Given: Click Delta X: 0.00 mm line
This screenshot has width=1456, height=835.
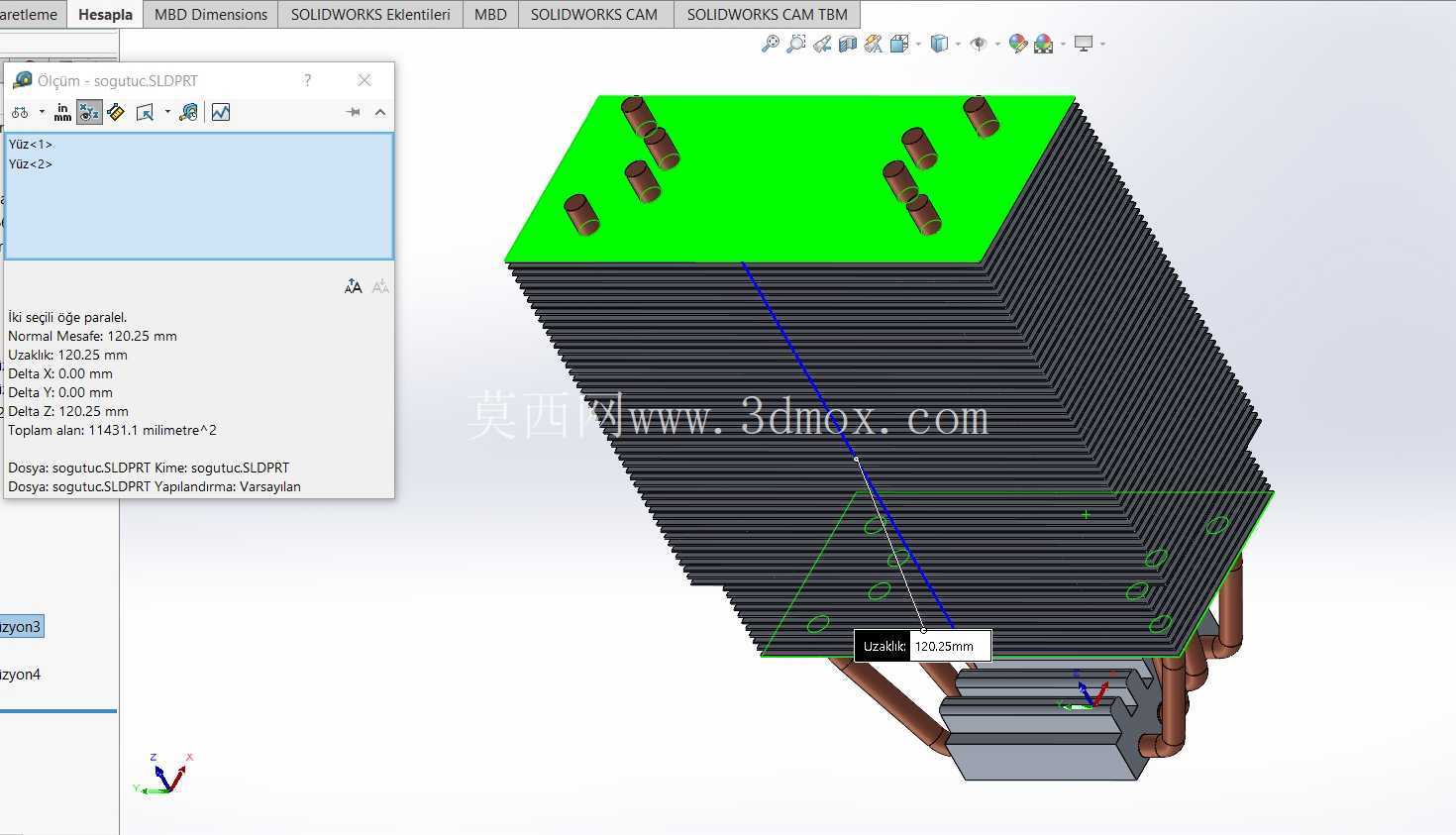Looking at the screenshot, I should coord(60,374).
